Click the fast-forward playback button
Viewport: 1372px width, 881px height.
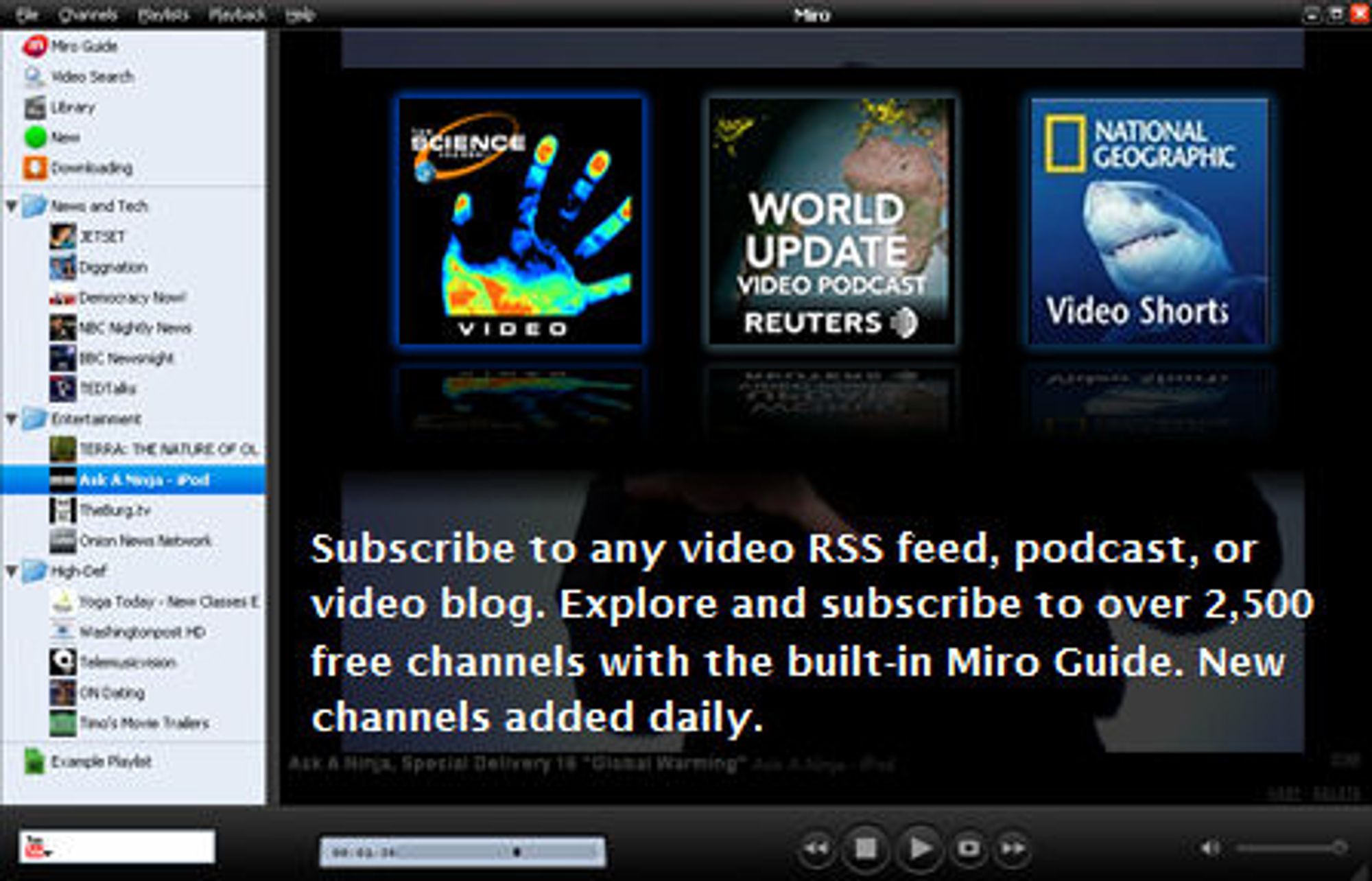[1013, 849]
